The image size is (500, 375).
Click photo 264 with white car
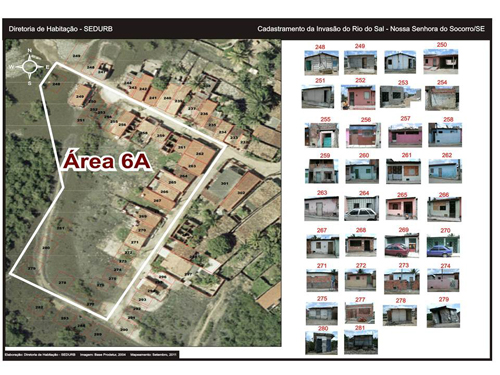[x=361, y=208]
